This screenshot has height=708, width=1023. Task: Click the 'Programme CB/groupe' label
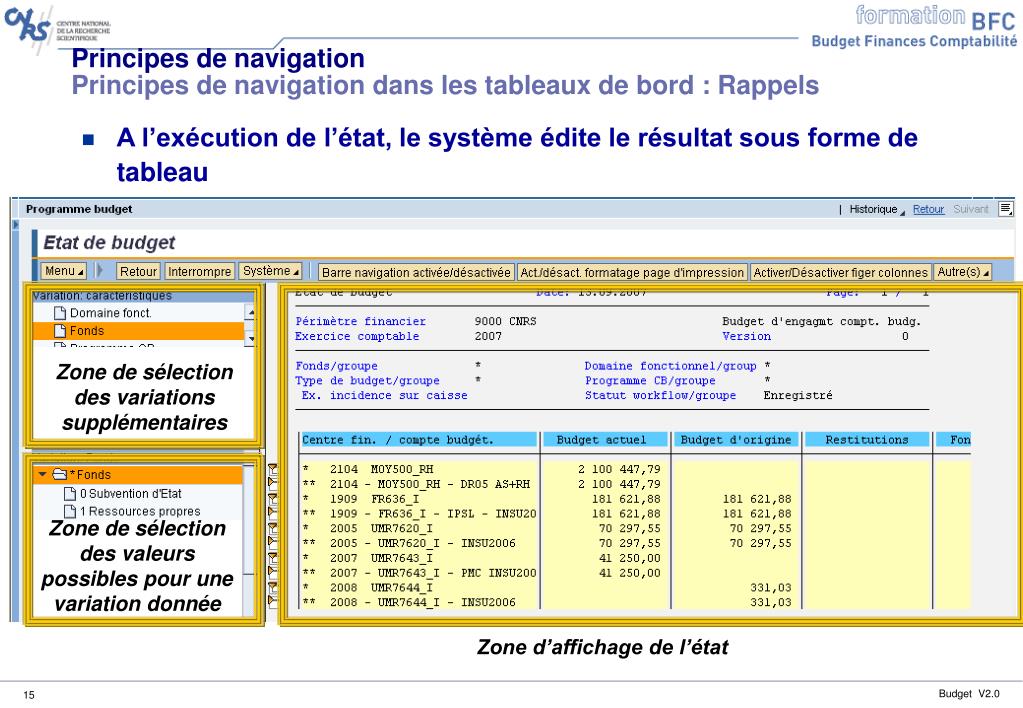[x=650, y=380]
